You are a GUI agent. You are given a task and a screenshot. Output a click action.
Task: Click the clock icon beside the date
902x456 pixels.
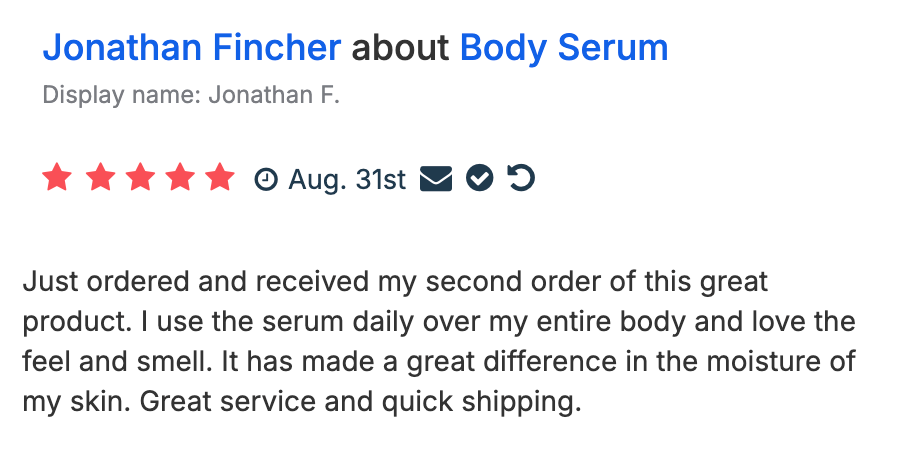tap(266, 180)
